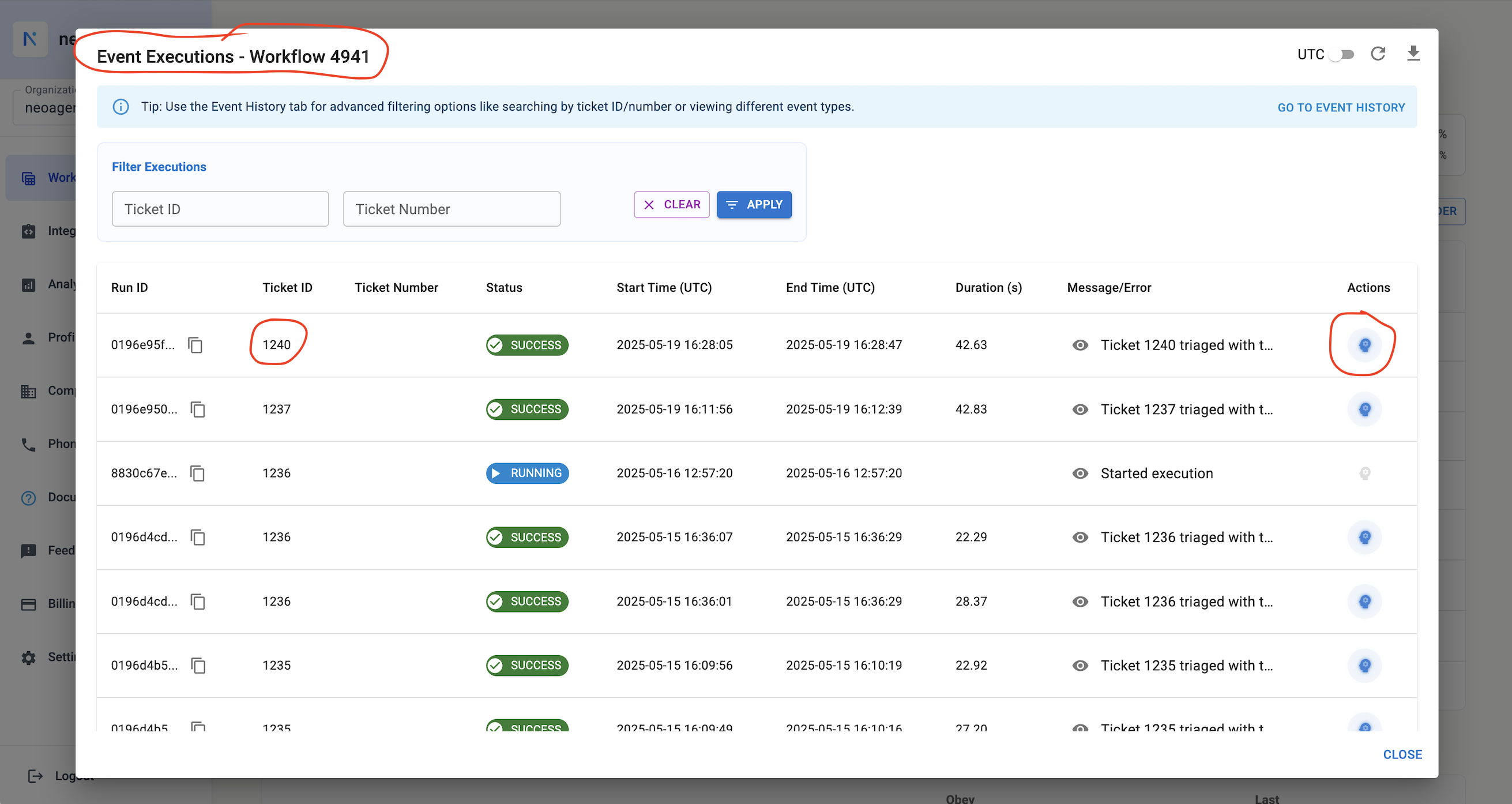Follow the GO TO EVENT HISTORY link
The image size is (1512, 804).
tap(1341, 107)
